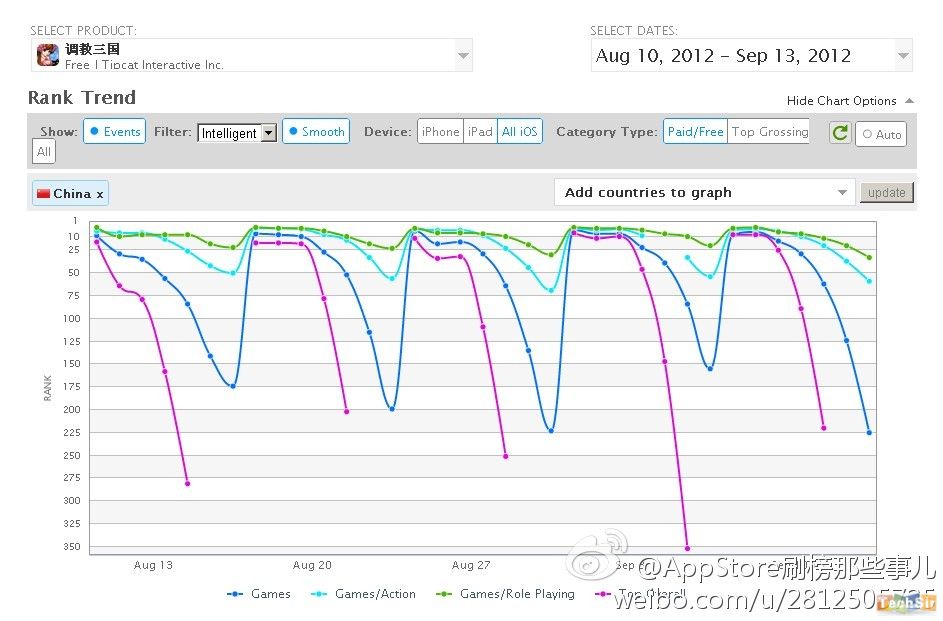The height and width of the screenshot is (621, 943).
Task: Click the 350 rank axis value
Action: 72,546
